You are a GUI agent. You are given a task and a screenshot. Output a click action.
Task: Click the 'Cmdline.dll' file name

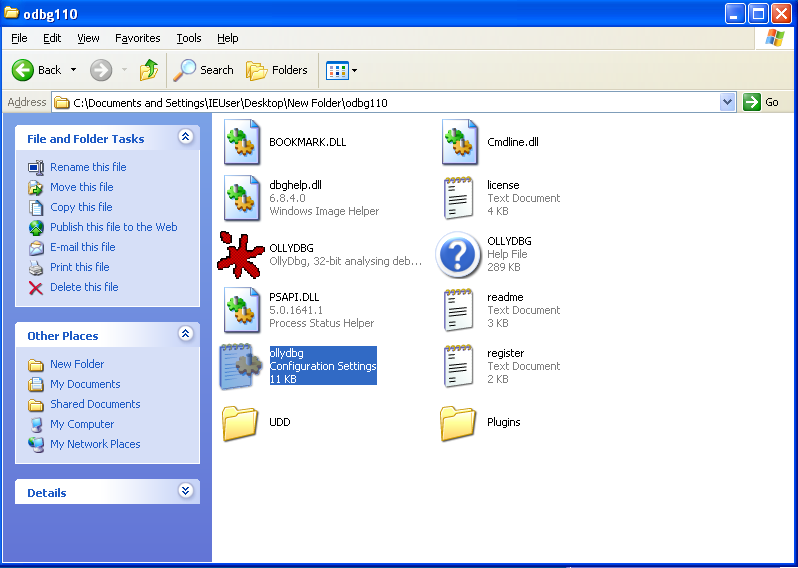pos(512,142)
